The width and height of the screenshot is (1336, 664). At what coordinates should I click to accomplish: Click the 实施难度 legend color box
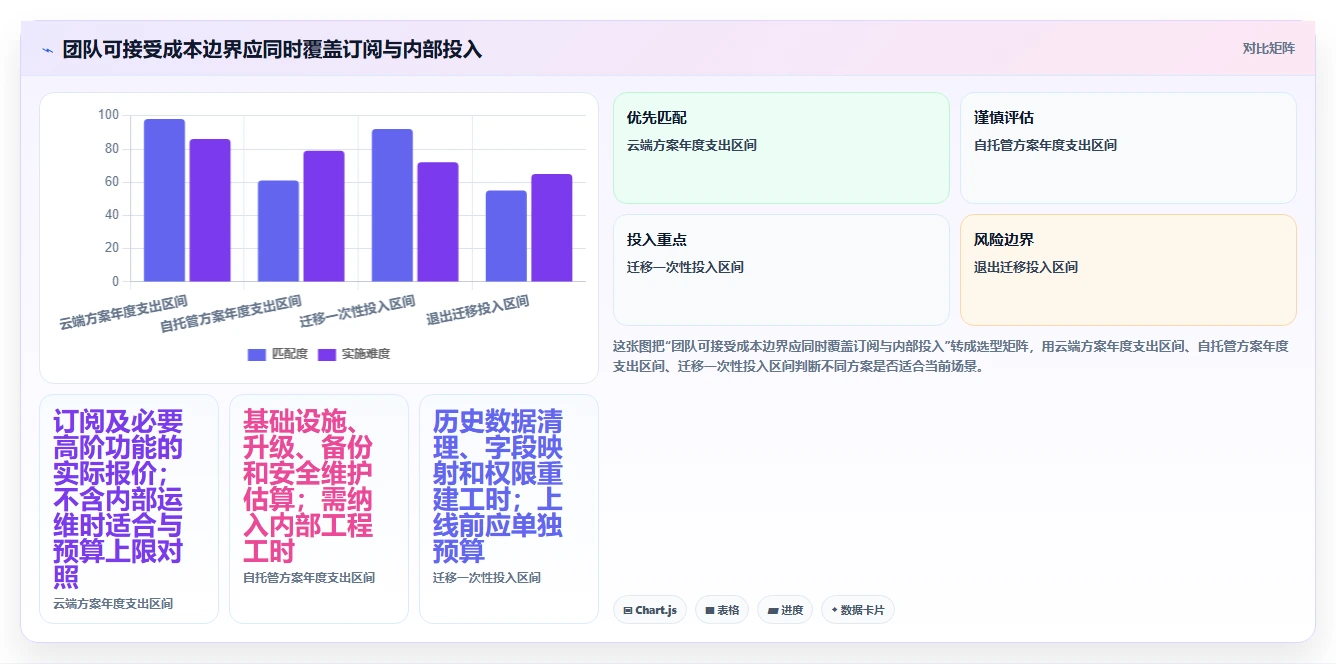click(327, 354)
